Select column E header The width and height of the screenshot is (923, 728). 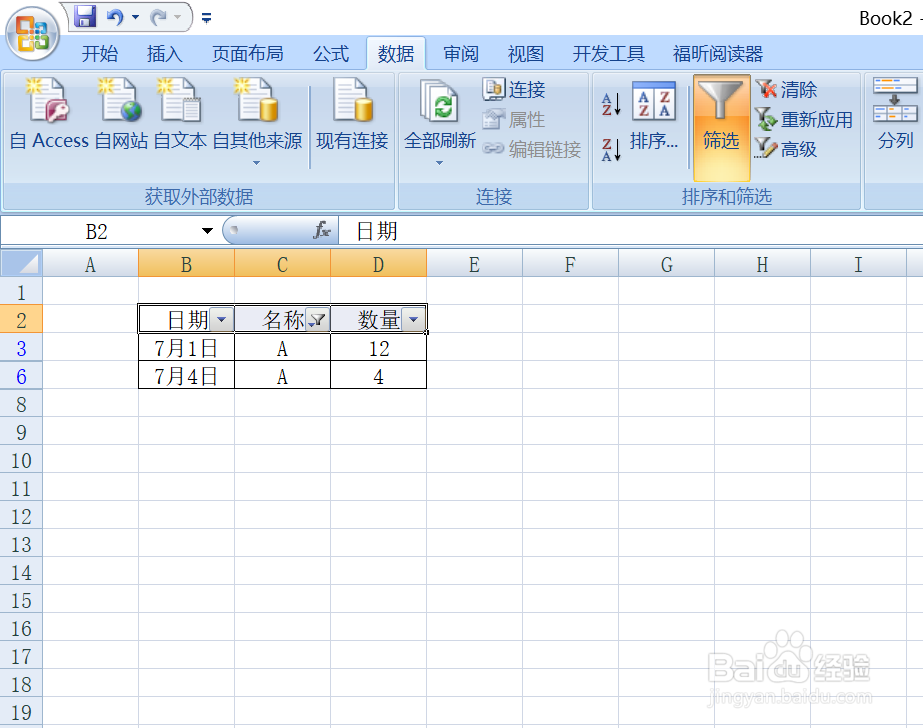click(x=474, y=264)
